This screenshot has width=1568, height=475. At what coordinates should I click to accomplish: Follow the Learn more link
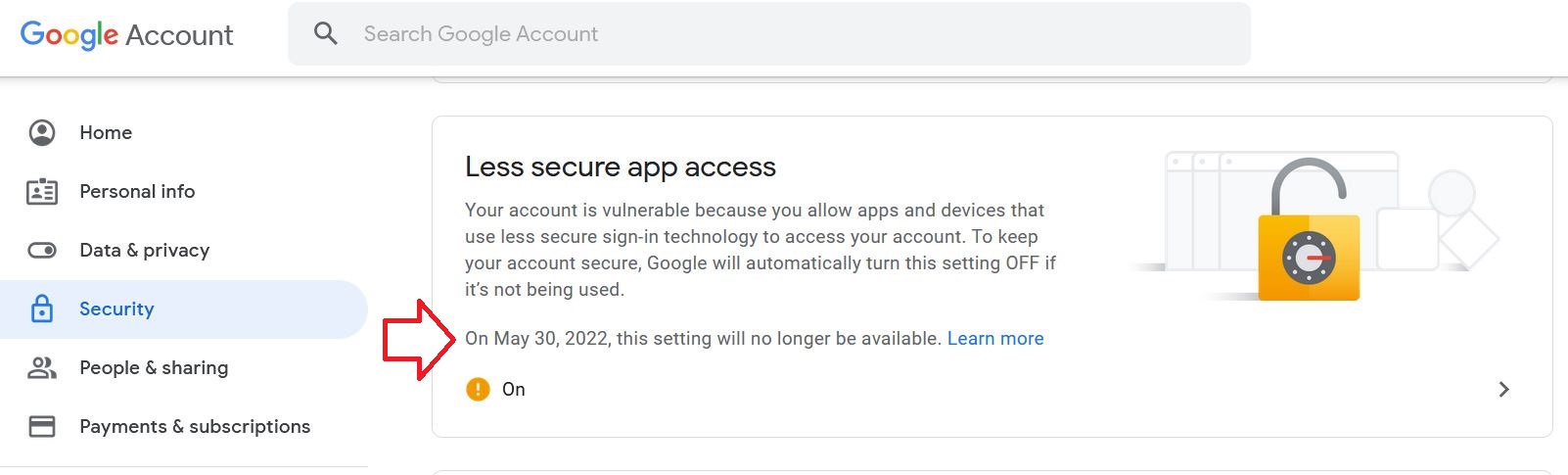(x=995, y=338)
